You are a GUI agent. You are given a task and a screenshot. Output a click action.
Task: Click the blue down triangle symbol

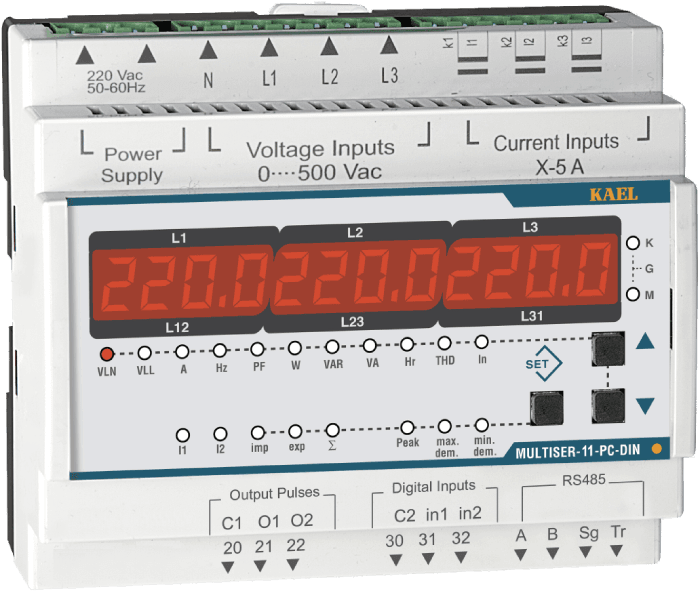(645, 406)
